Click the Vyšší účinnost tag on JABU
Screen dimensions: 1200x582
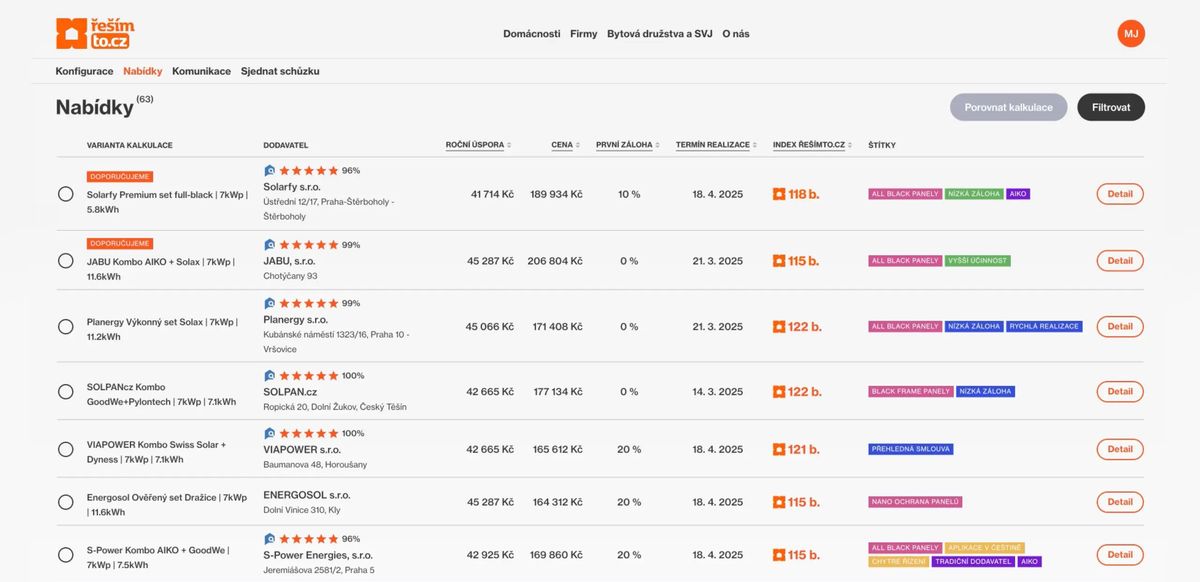(x=978, y=261)
